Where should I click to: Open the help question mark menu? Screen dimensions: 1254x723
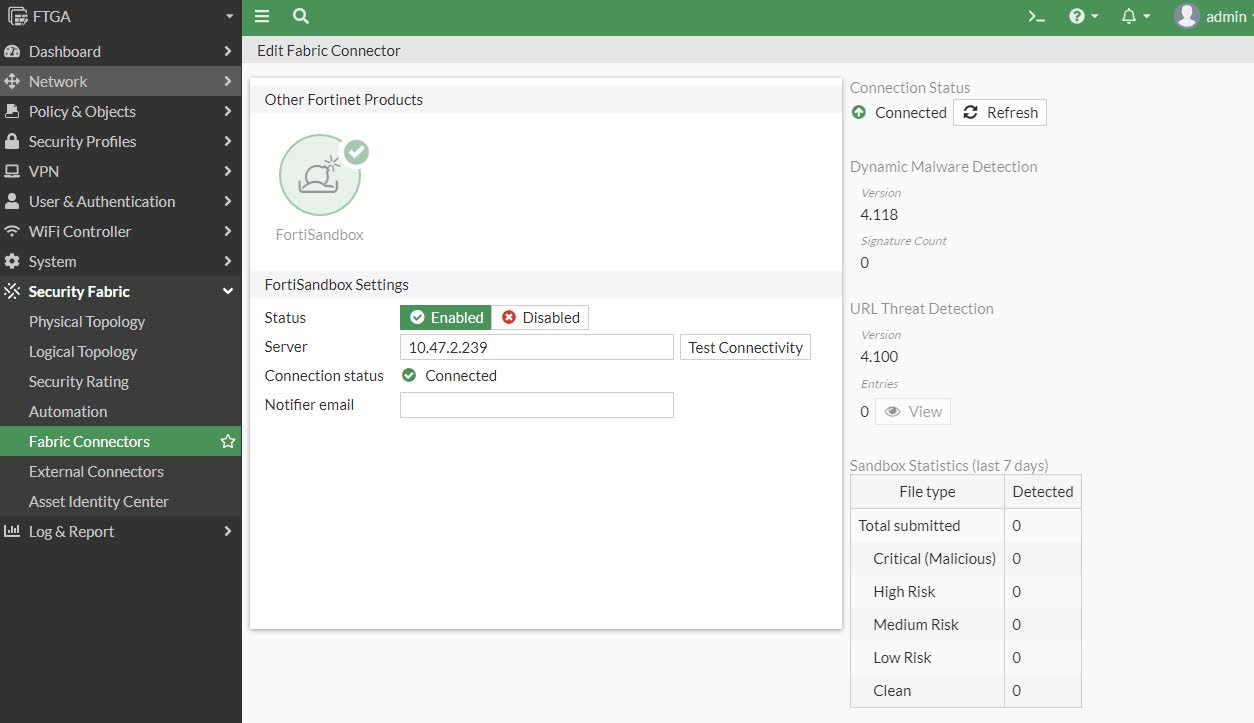1083,16
